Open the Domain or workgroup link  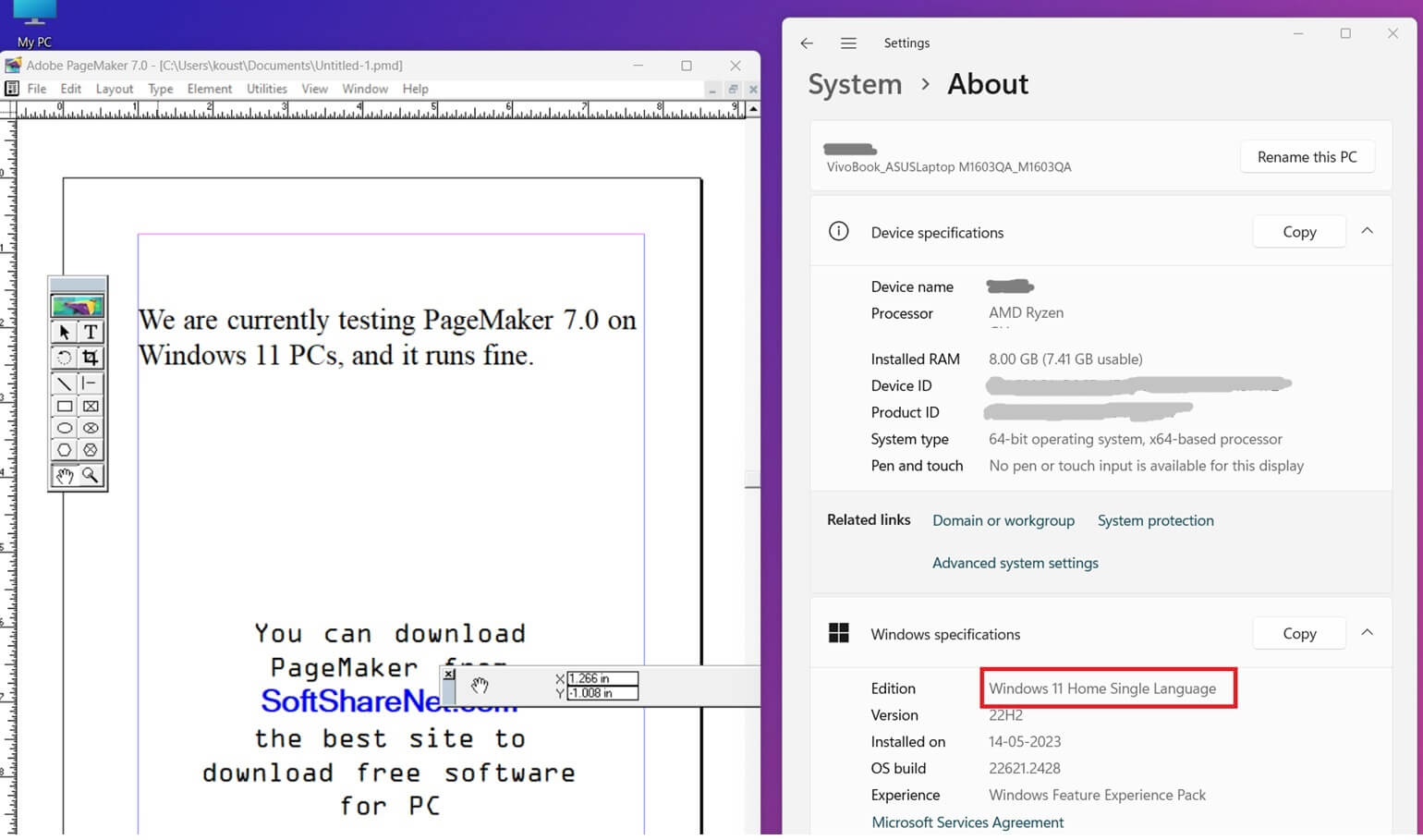pos(1003,520)
